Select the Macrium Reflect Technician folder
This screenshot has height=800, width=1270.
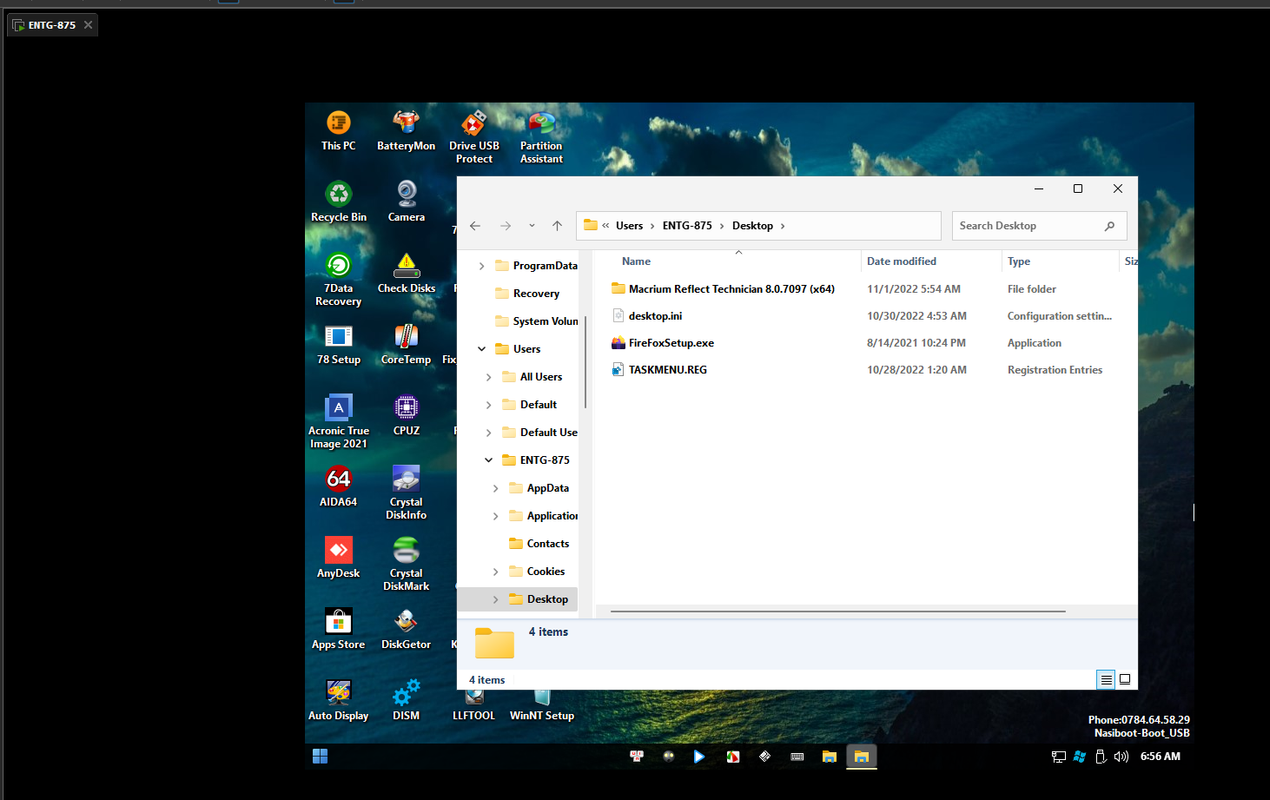tap(722, 289)
